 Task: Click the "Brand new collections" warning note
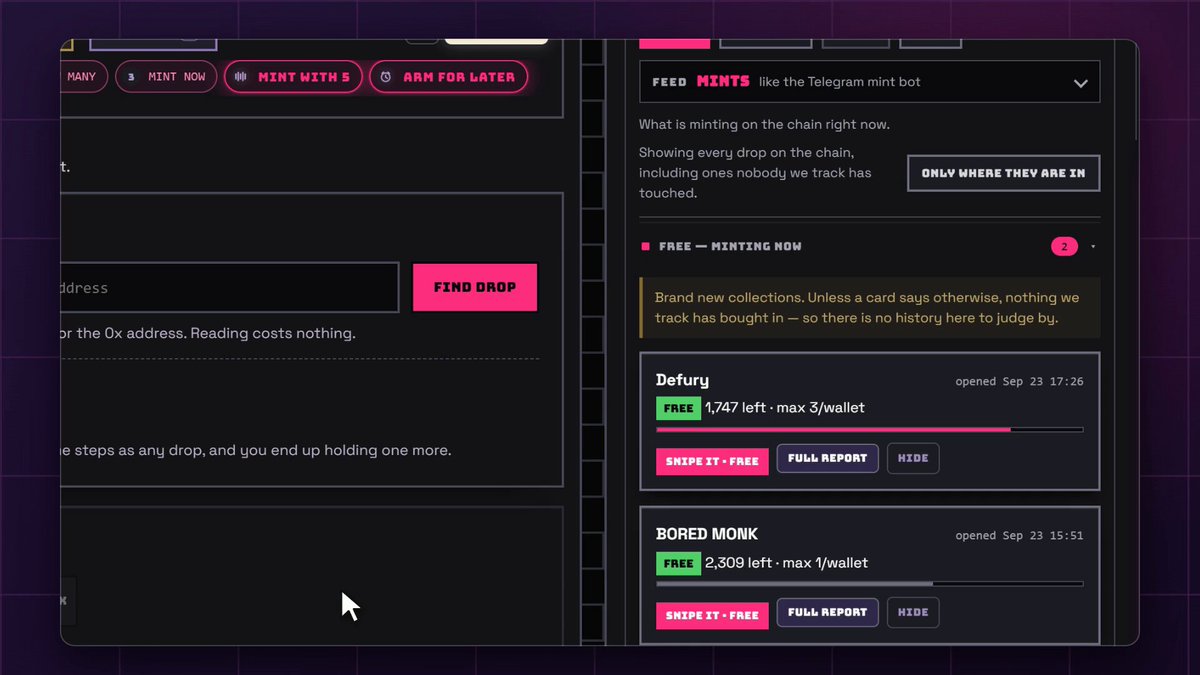870,308
